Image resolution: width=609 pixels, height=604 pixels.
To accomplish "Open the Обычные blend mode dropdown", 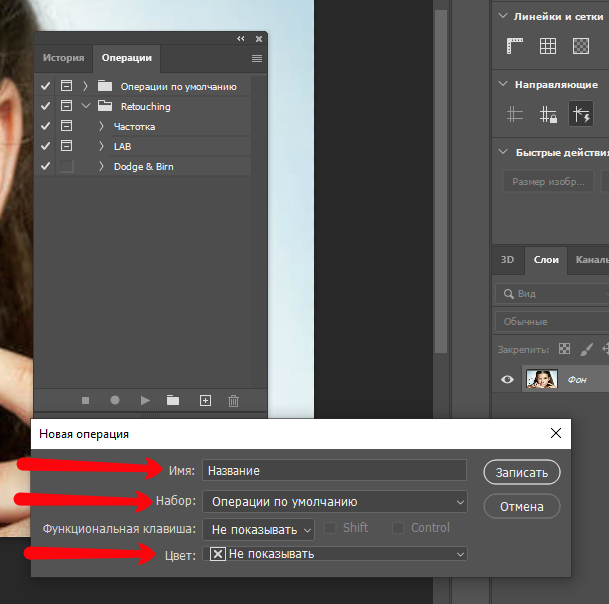I will click(552, 322).
